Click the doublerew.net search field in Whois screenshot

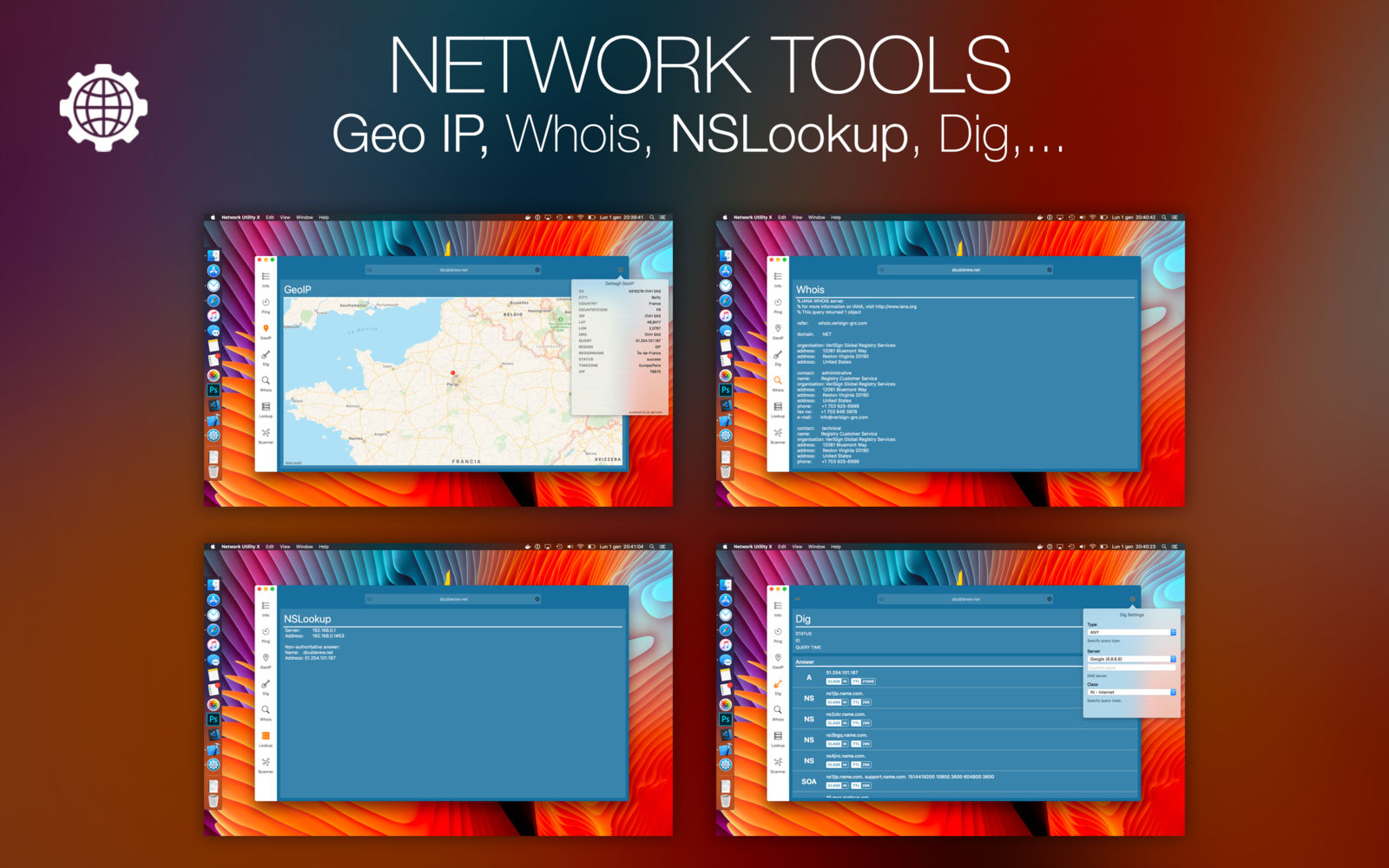965,270
